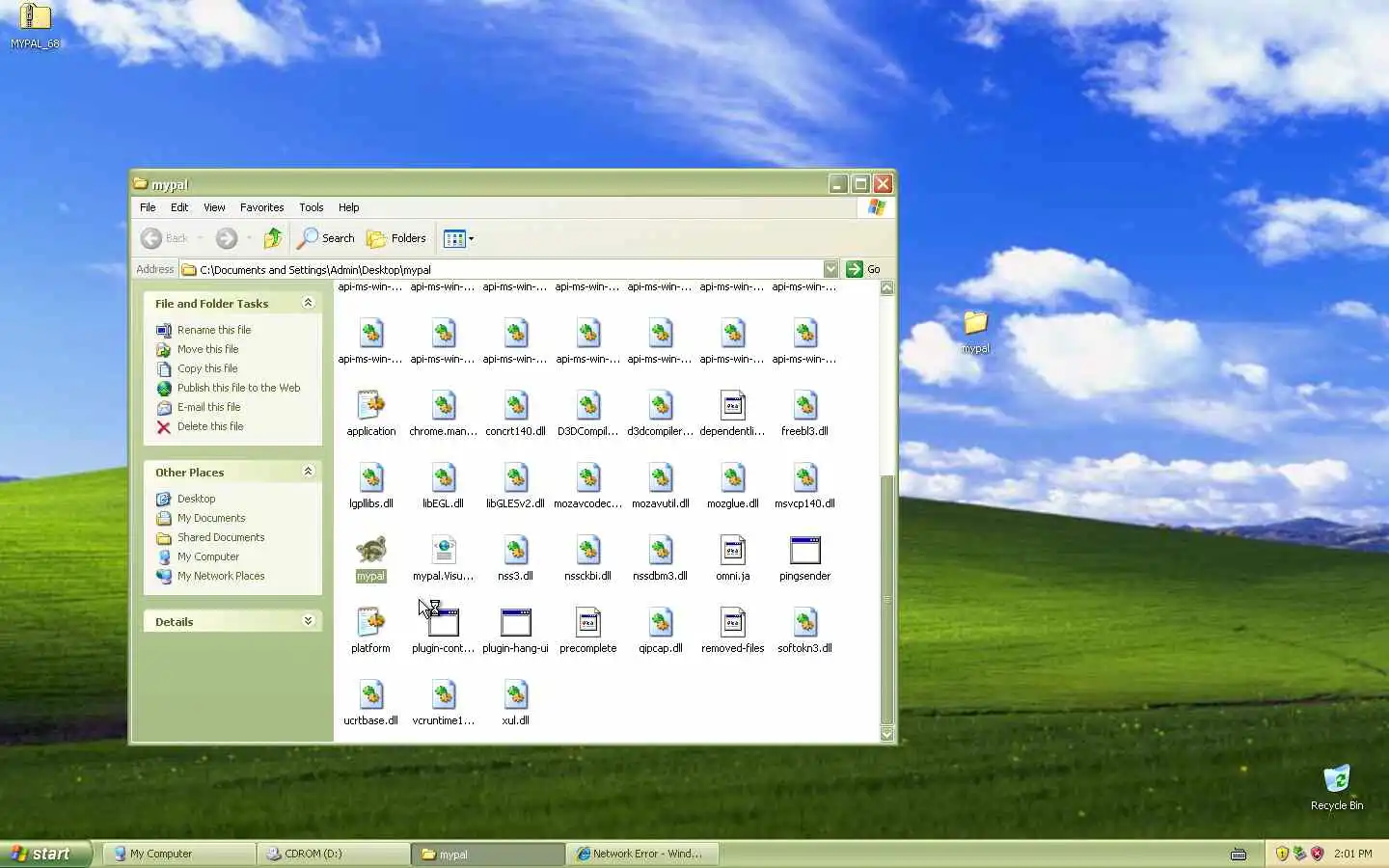The image size is (1389, 868).
Task: Select the mypal application turtle icon
Action: click(370, 551)
